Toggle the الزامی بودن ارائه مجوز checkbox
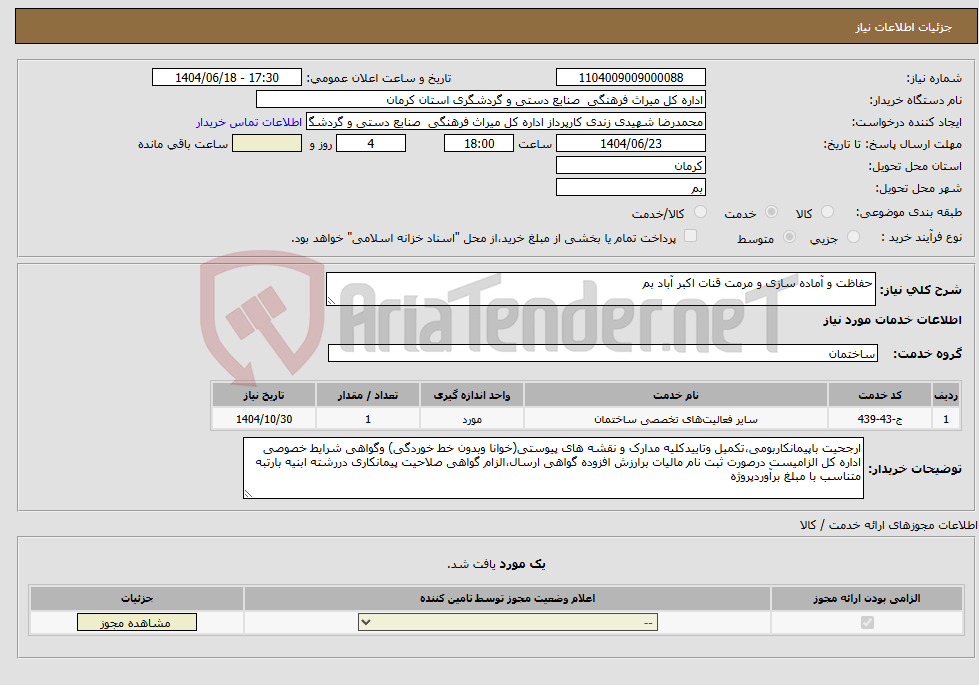The width and height of the screenshot is (979, 685). tap(868, 622)
